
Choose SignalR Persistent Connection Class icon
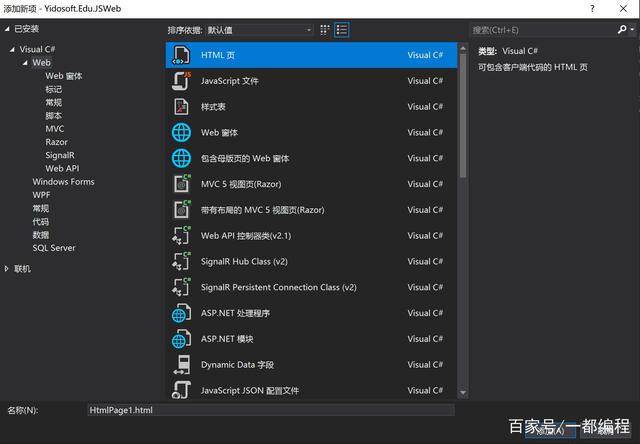pyautogui.click(x=181, y=287)
